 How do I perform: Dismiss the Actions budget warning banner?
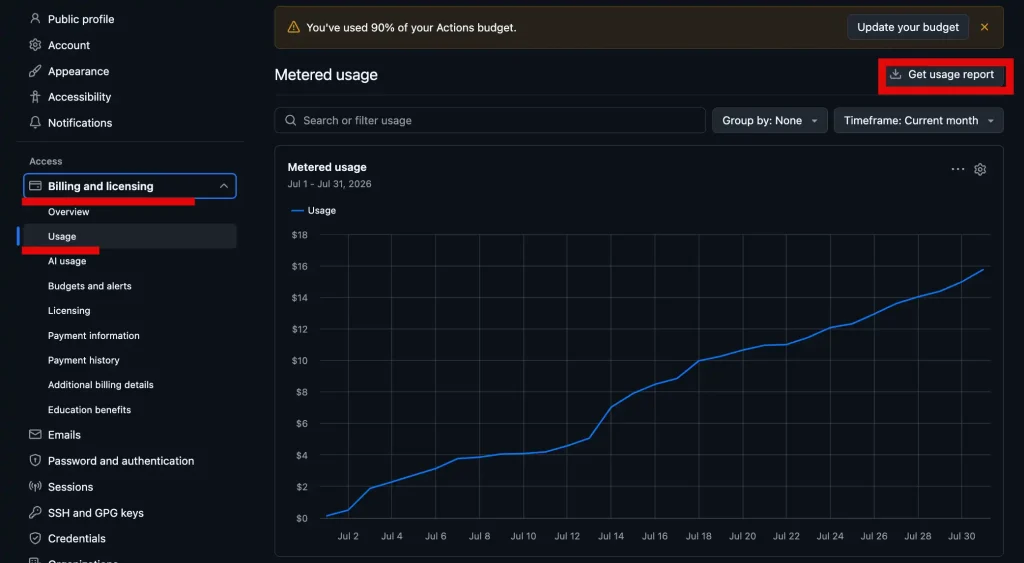tap(984, 27)
